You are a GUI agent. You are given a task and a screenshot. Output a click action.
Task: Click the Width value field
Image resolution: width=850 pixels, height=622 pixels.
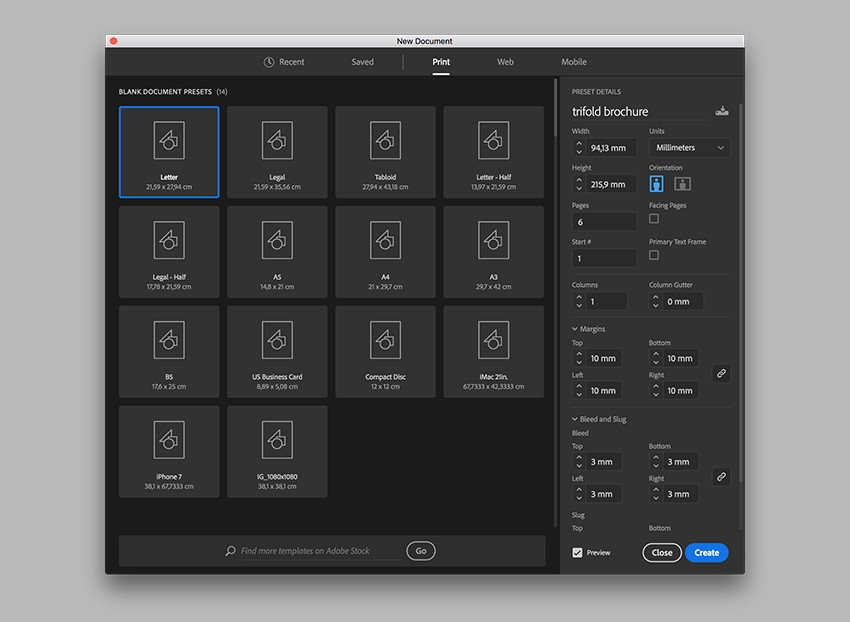pyautogui.click(x=611, y=148)
